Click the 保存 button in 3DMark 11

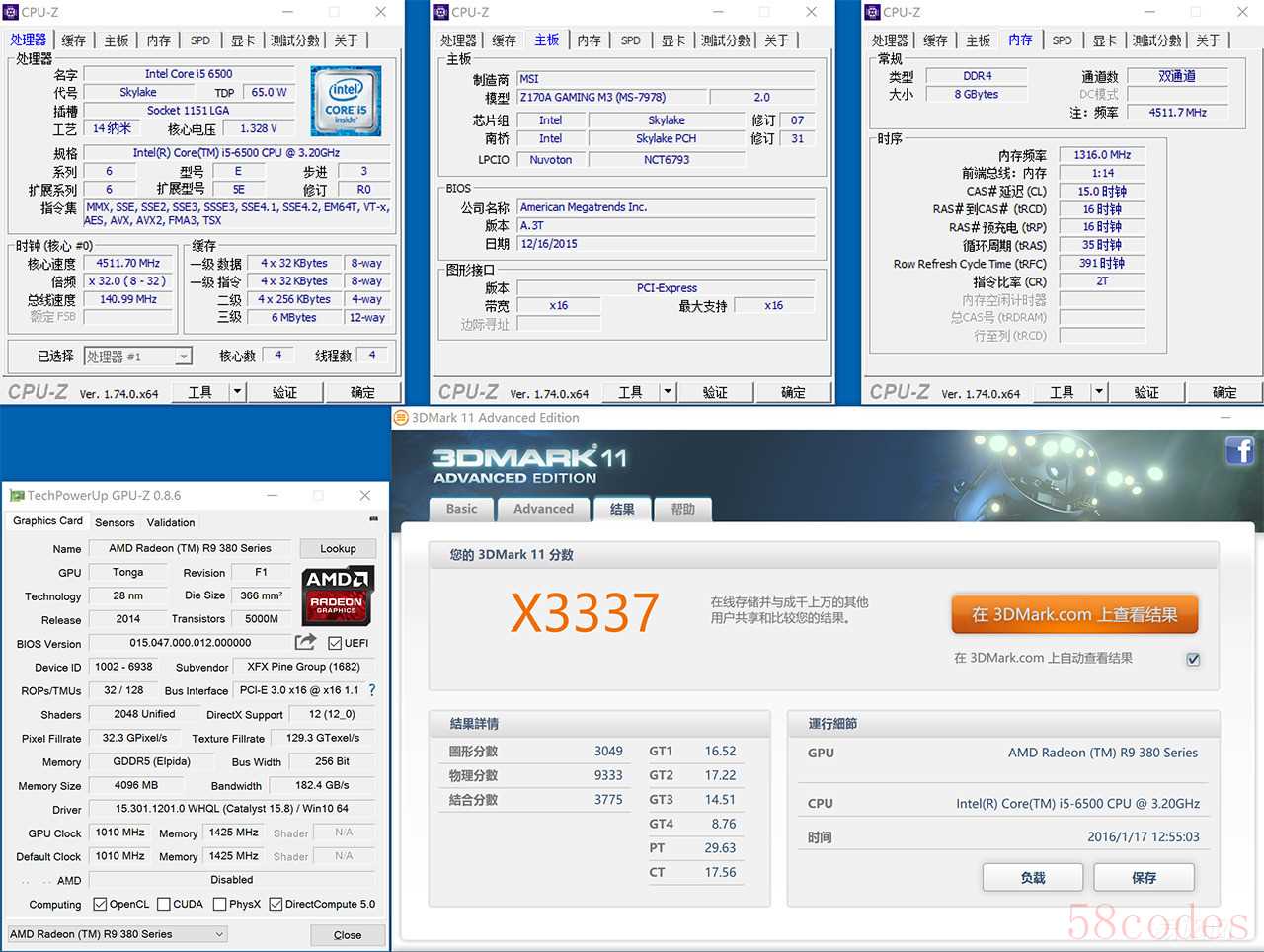coord(1145,877)
